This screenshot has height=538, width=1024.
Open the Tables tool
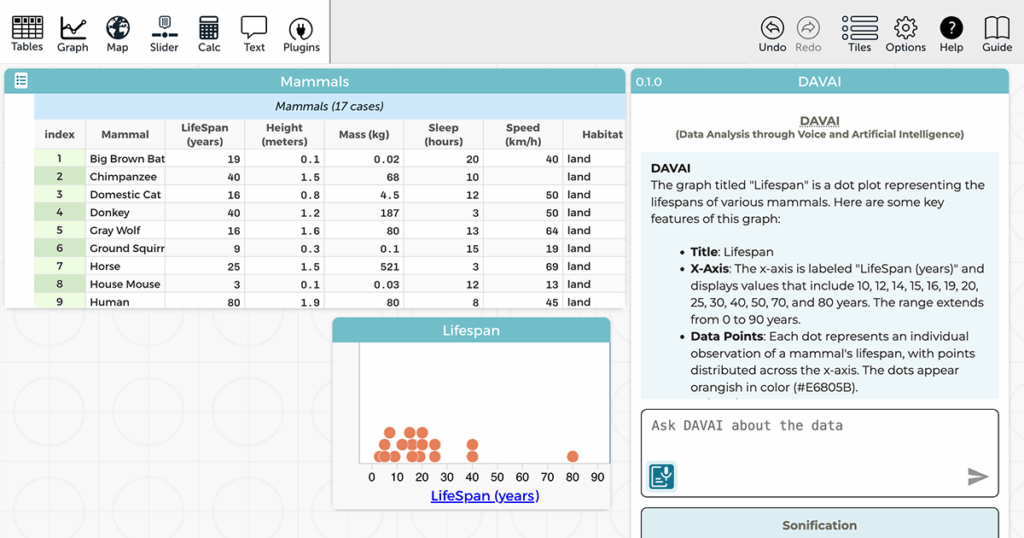pyautogui.click(x=27, y=34)
